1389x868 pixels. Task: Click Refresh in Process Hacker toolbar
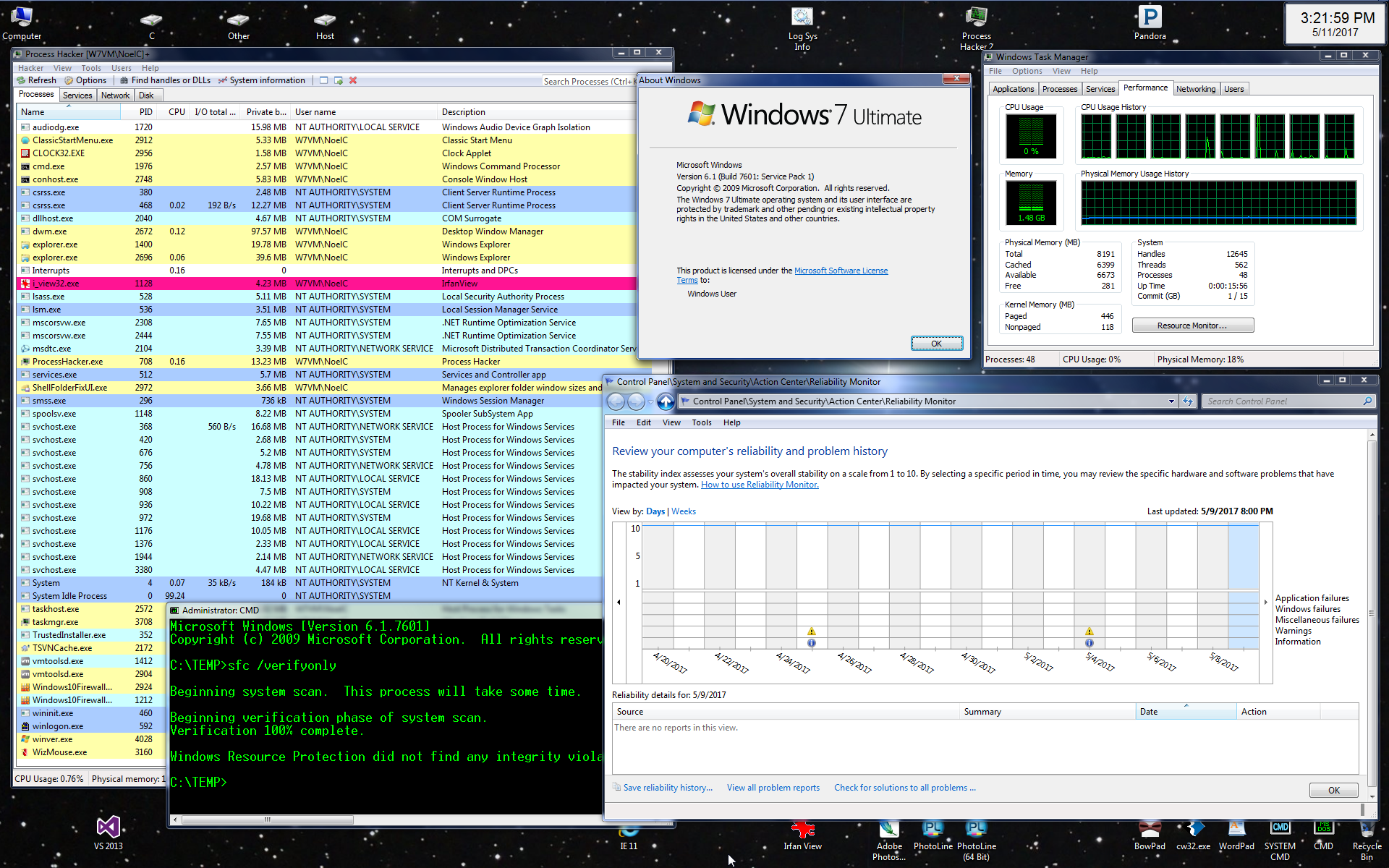(36, 80)
